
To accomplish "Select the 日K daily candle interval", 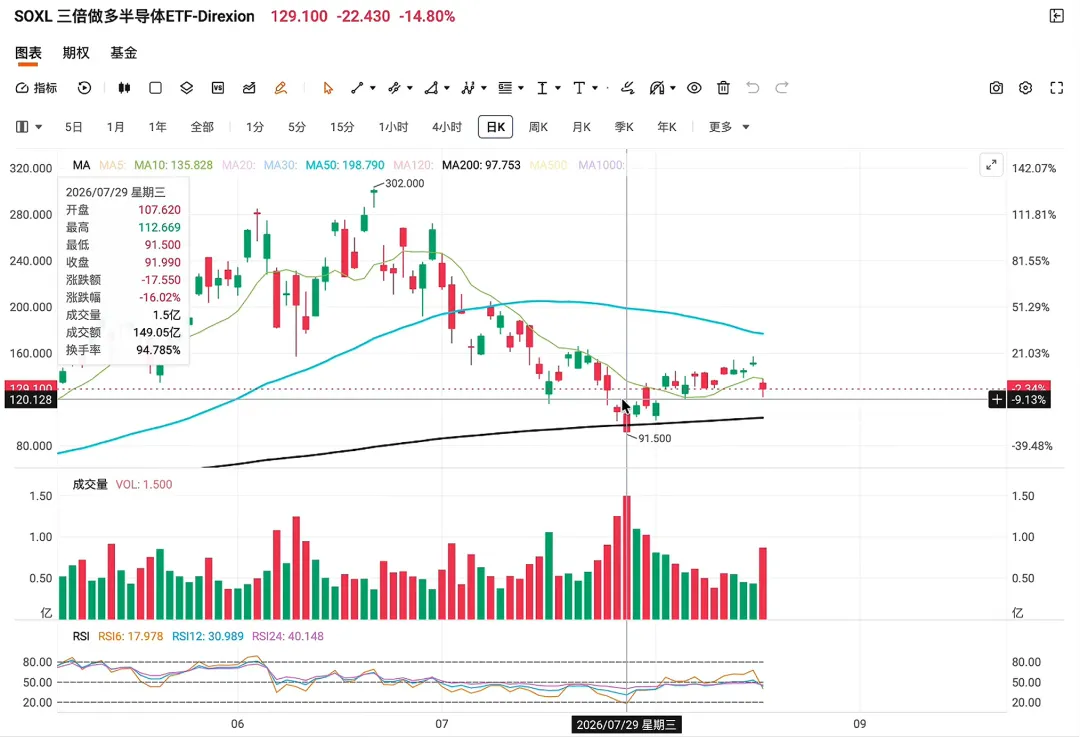I will pos(496,127).
